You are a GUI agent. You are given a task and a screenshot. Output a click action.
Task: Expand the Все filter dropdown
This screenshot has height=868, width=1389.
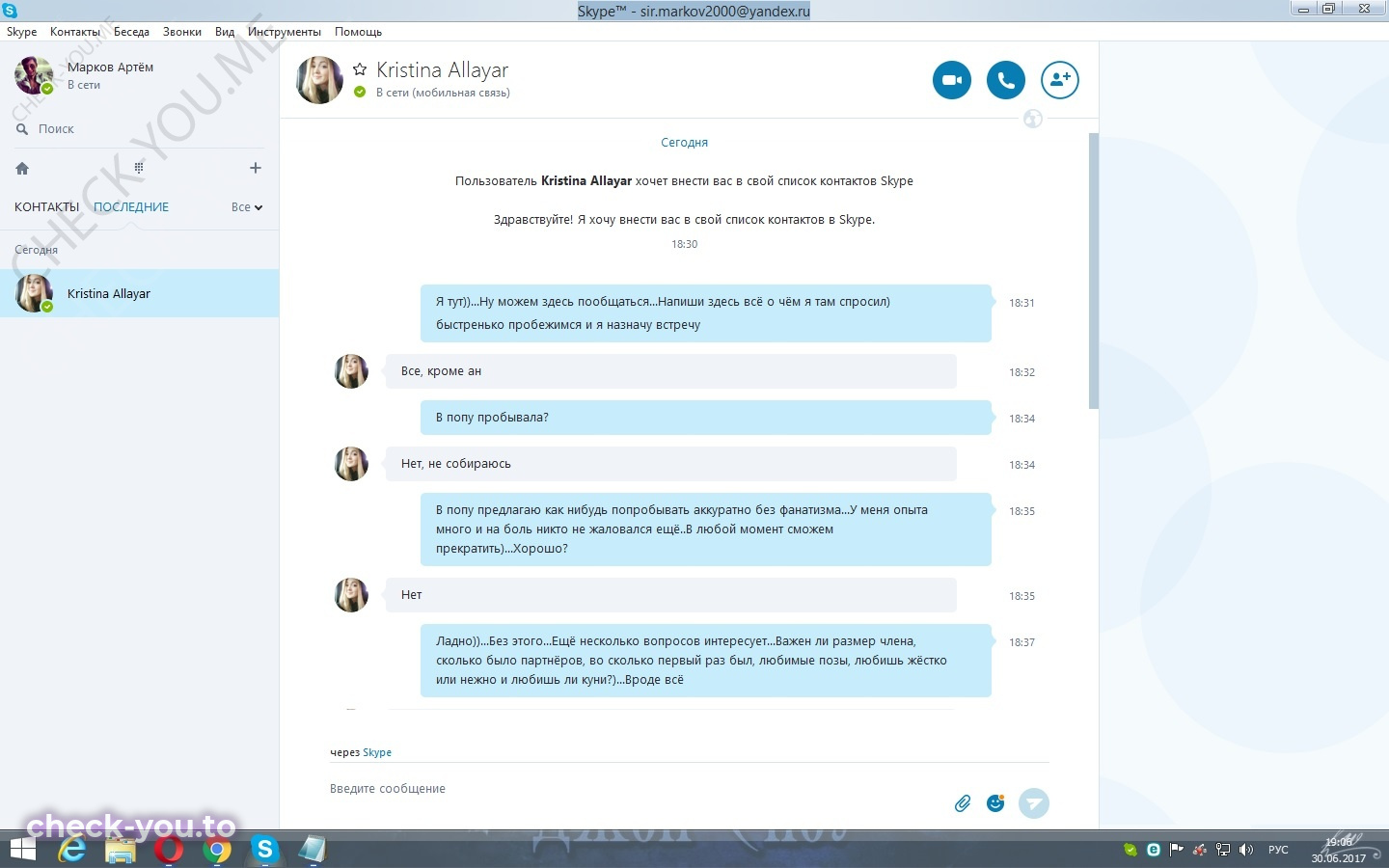[247, 206]
